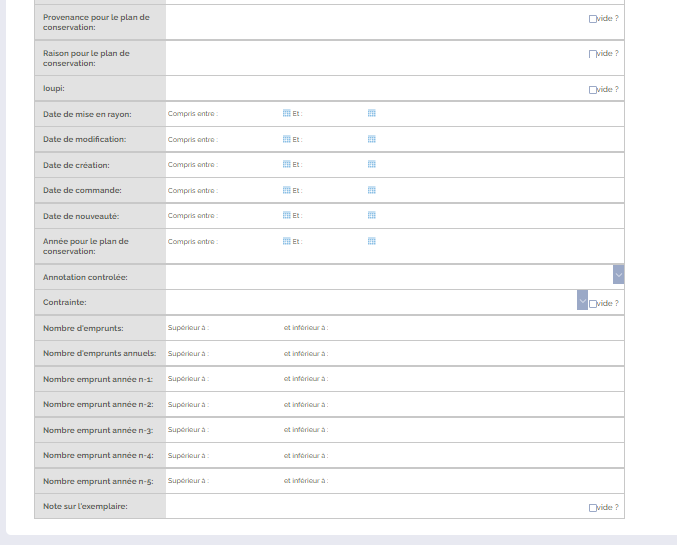Viewport: 677px width, 545px height.
Task: Click 'Supérieur à' field for Nombre d'emprunts annuels
Action: click(246, 353)
